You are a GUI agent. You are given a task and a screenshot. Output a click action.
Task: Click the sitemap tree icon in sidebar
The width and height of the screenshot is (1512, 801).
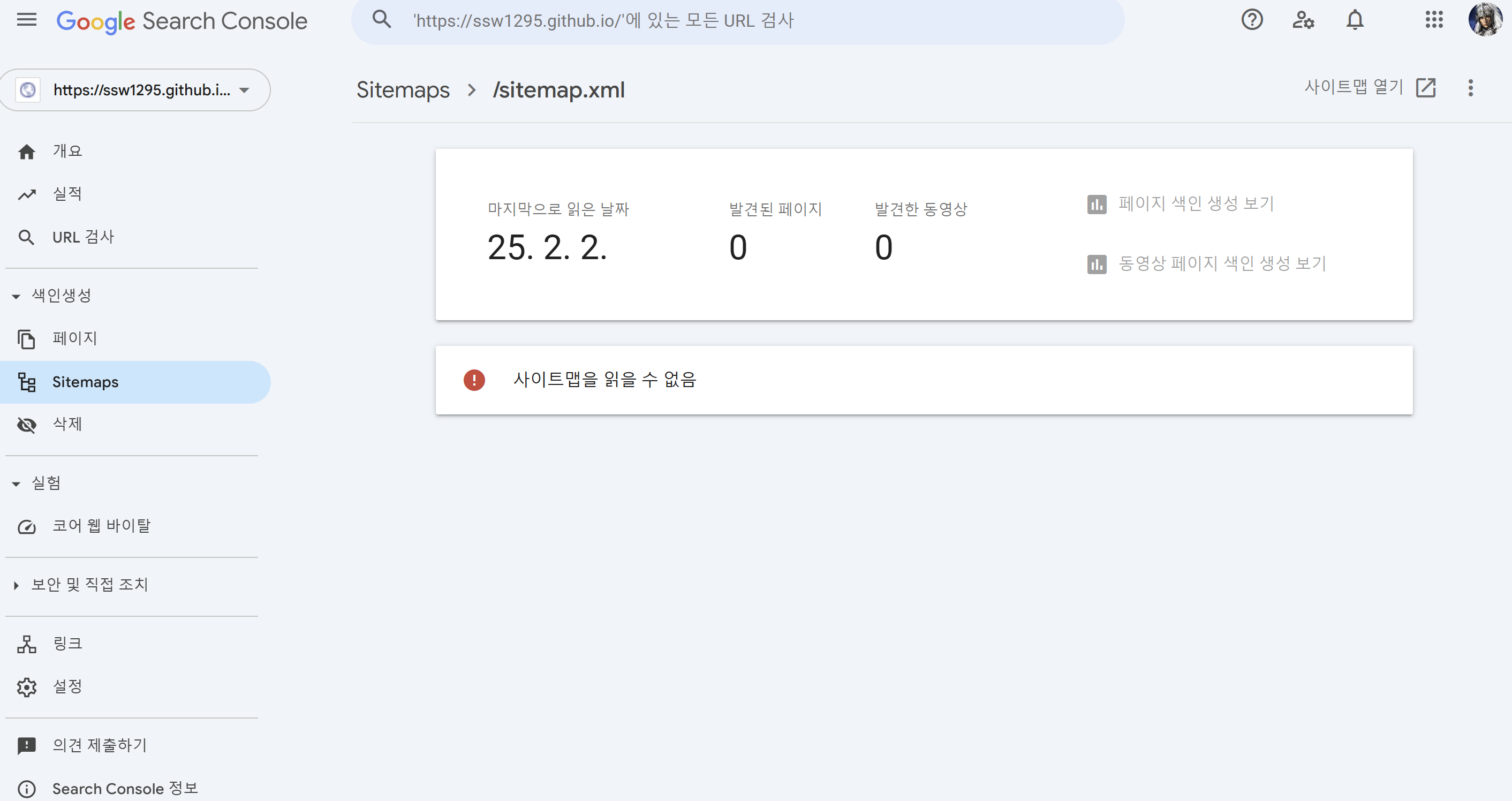click(26, 382)
